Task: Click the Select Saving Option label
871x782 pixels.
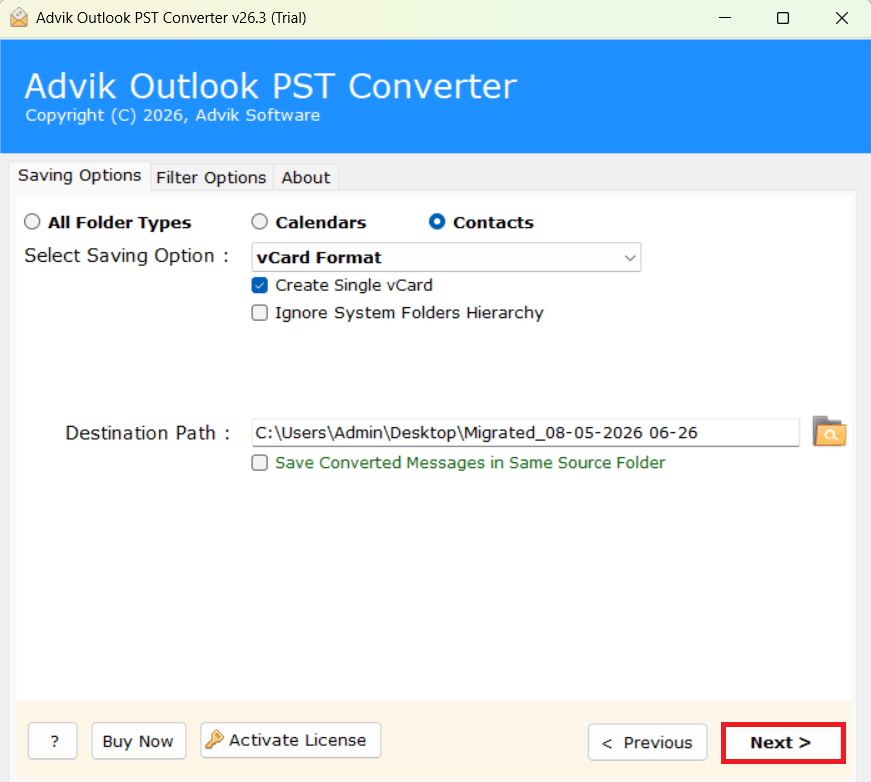Action: click(127, 256)
